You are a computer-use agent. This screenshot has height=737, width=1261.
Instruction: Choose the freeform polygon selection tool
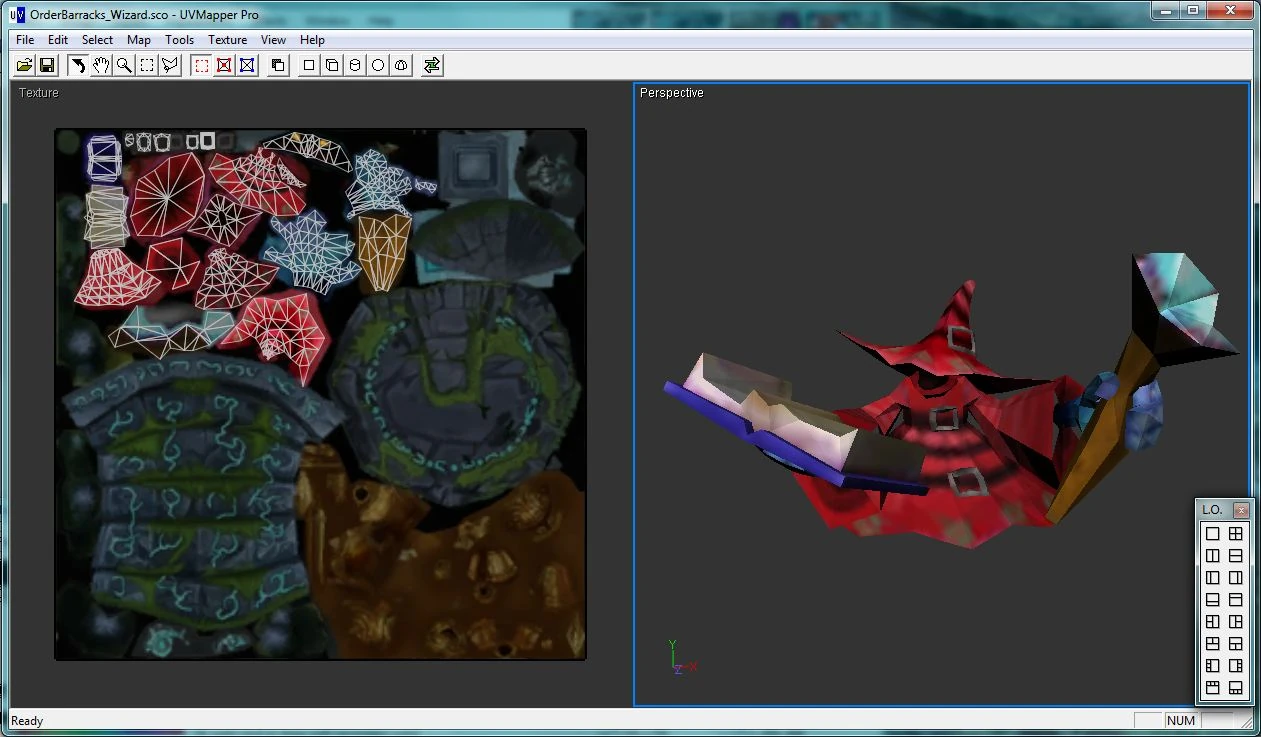click(170, 65)
